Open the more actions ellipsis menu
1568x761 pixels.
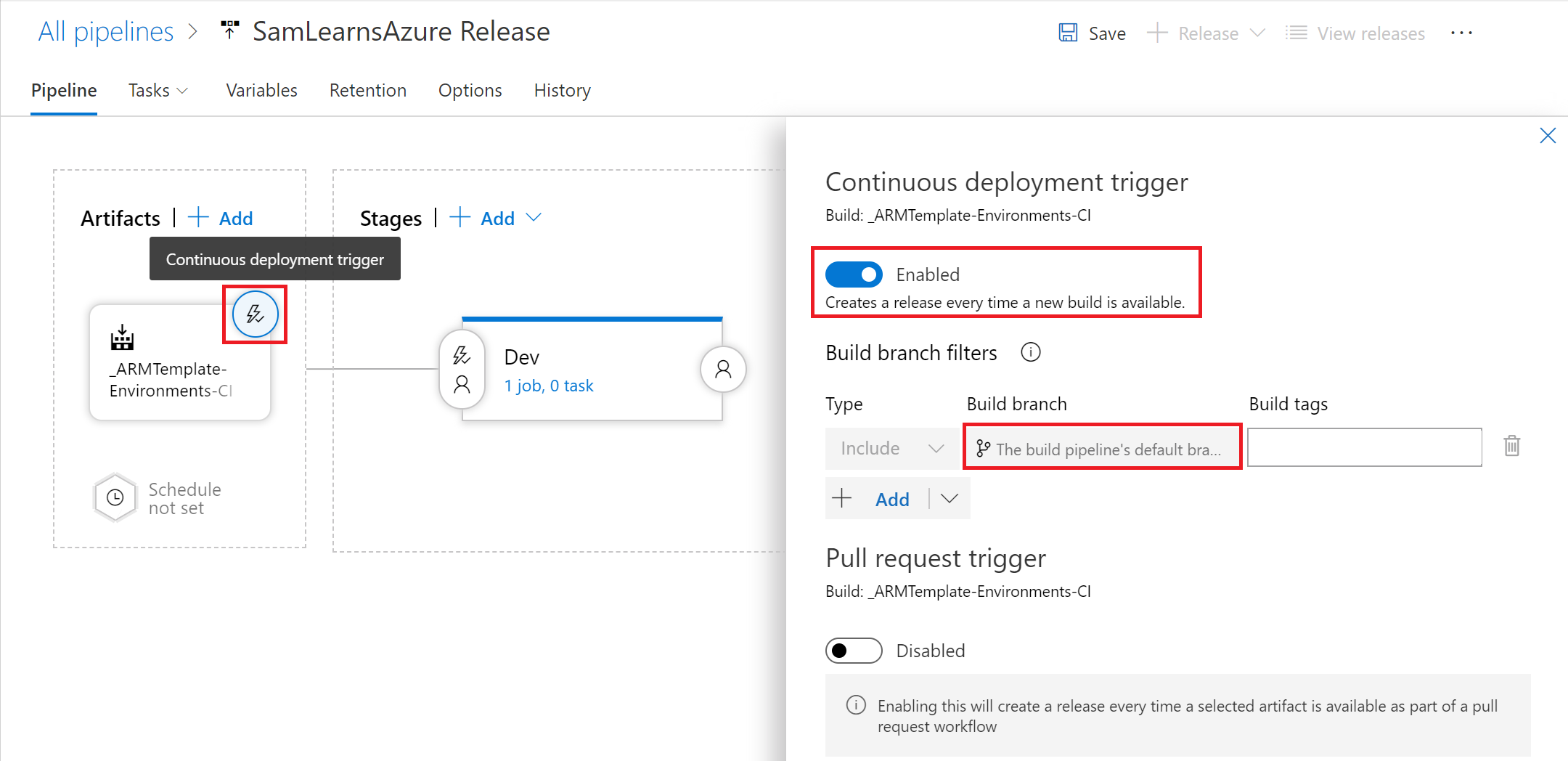point(1461,33)
